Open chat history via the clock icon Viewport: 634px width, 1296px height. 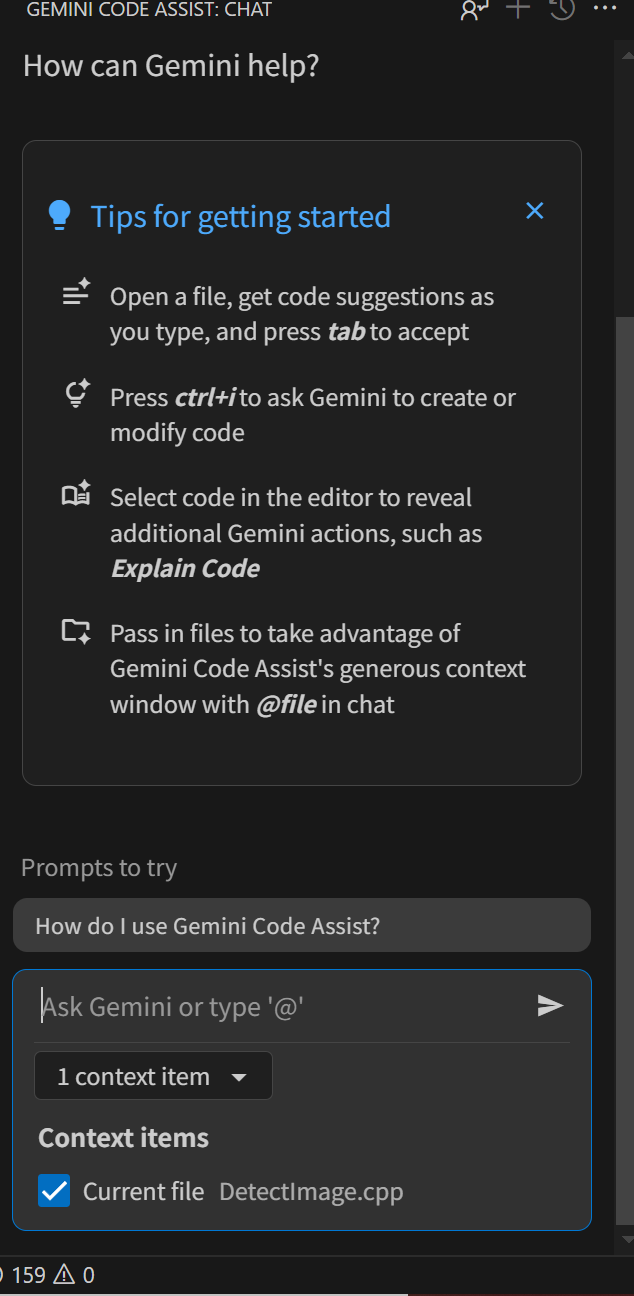(x=561, y=10)
